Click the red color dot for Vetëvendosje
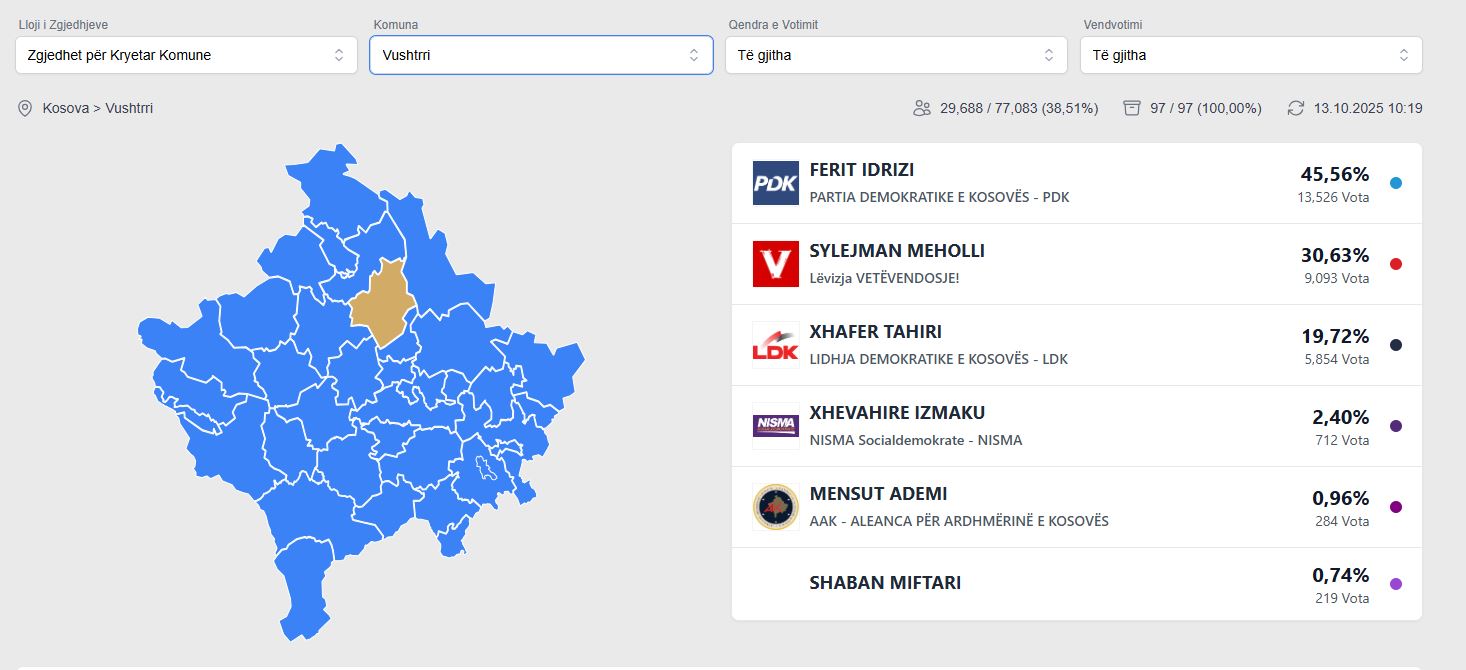The height and width of the screenshot is (670, 1466). 1396,264
